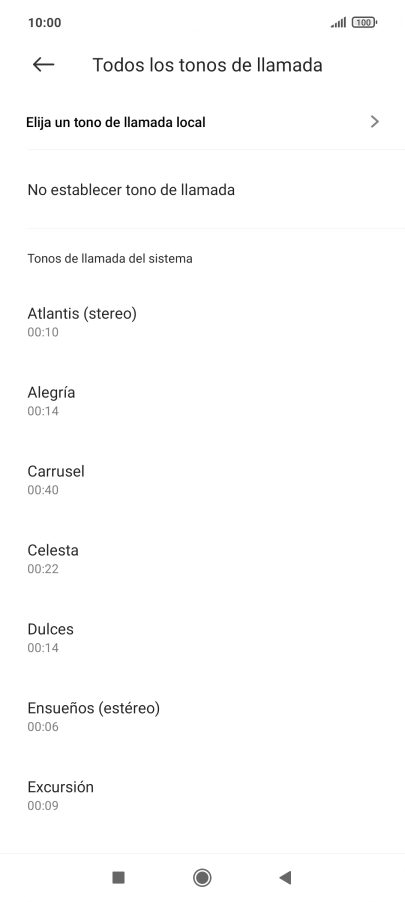Open local ringtone chooser via chevron arrow
The height and width of the screenshot is (902, 405).
pos(375,121)
